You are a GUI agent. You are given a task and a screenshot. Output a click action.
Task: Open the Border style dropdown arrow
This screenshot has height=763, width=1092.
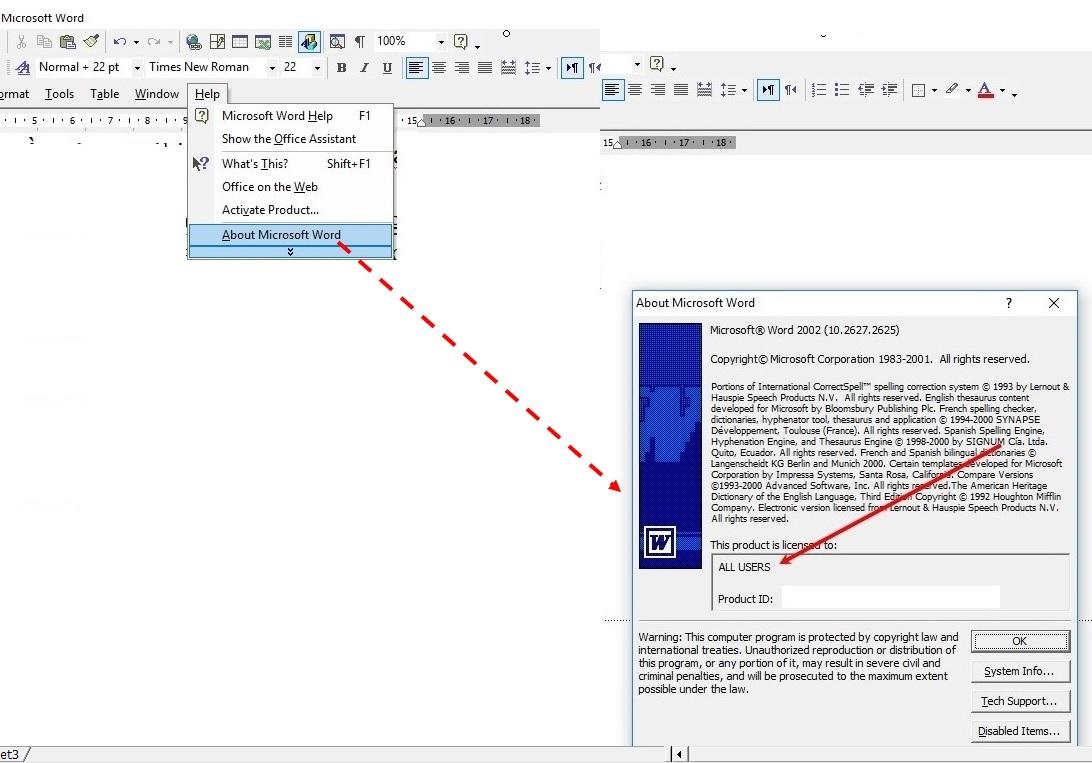click(934, 90)
